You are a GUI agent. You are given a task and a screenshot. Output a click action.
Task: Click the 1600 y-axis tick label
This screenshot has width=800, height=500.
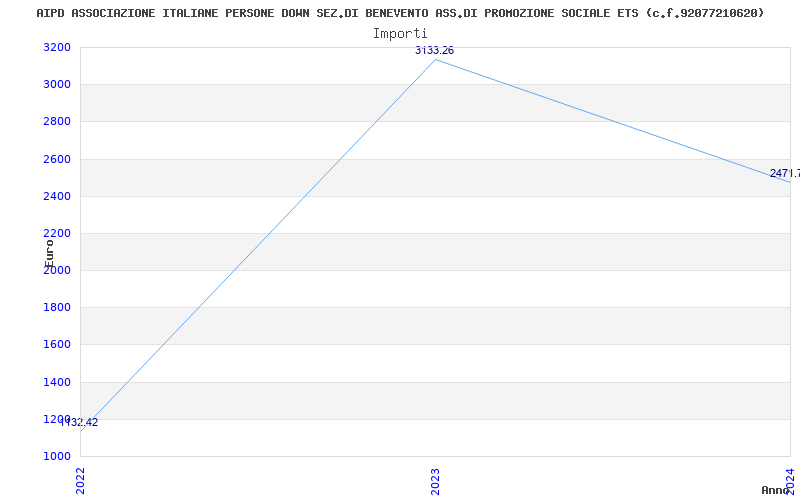[x=57, y=344]
